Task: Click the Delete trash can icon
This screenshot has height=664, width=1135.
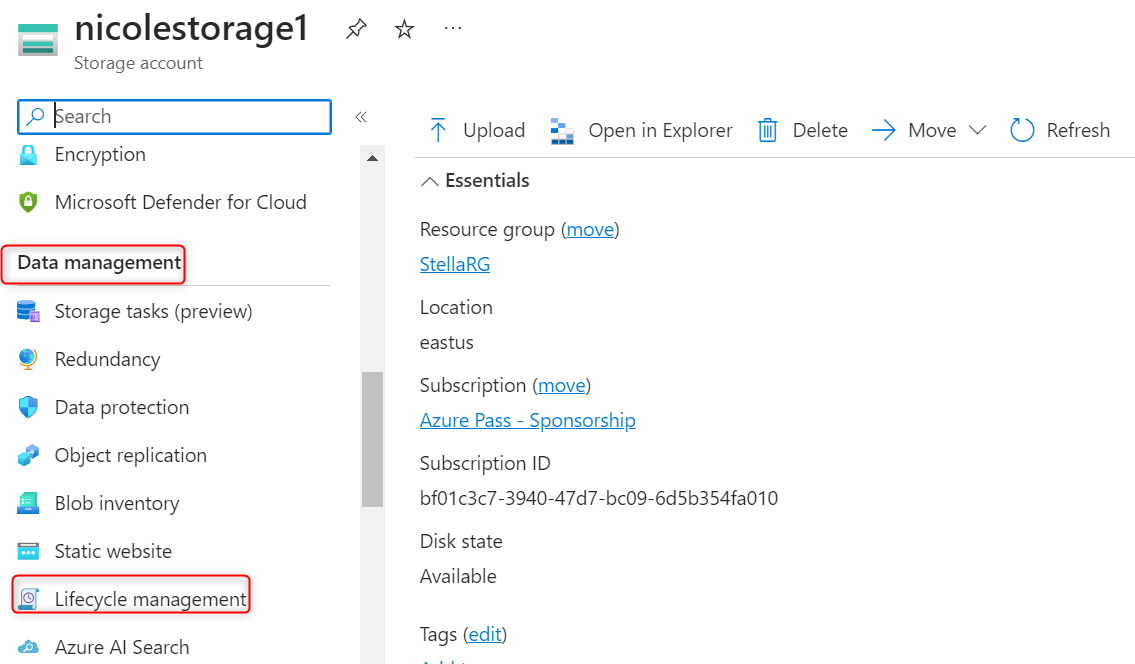Action: [767, 130]
